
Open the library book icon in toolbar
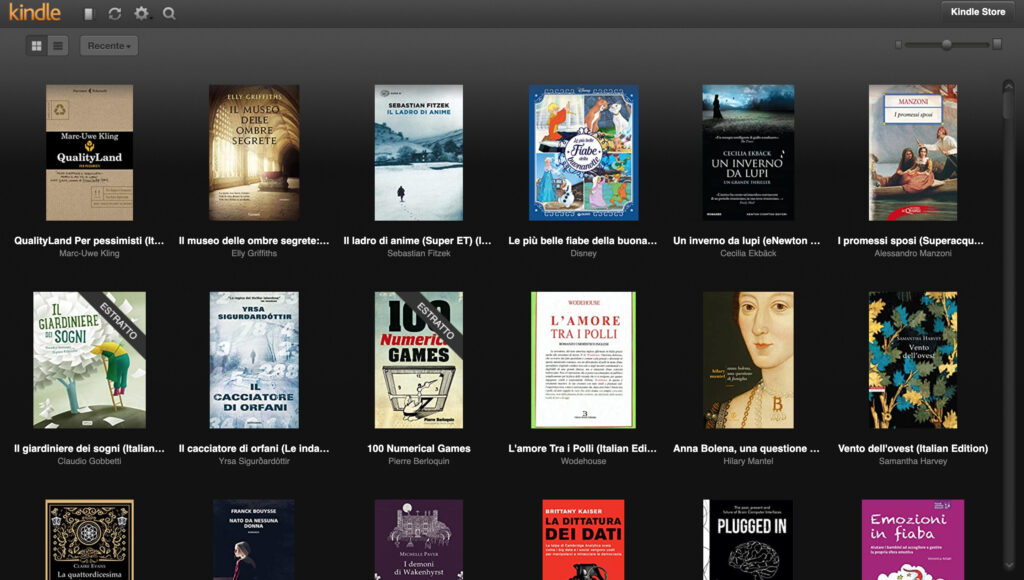(89, 14)
